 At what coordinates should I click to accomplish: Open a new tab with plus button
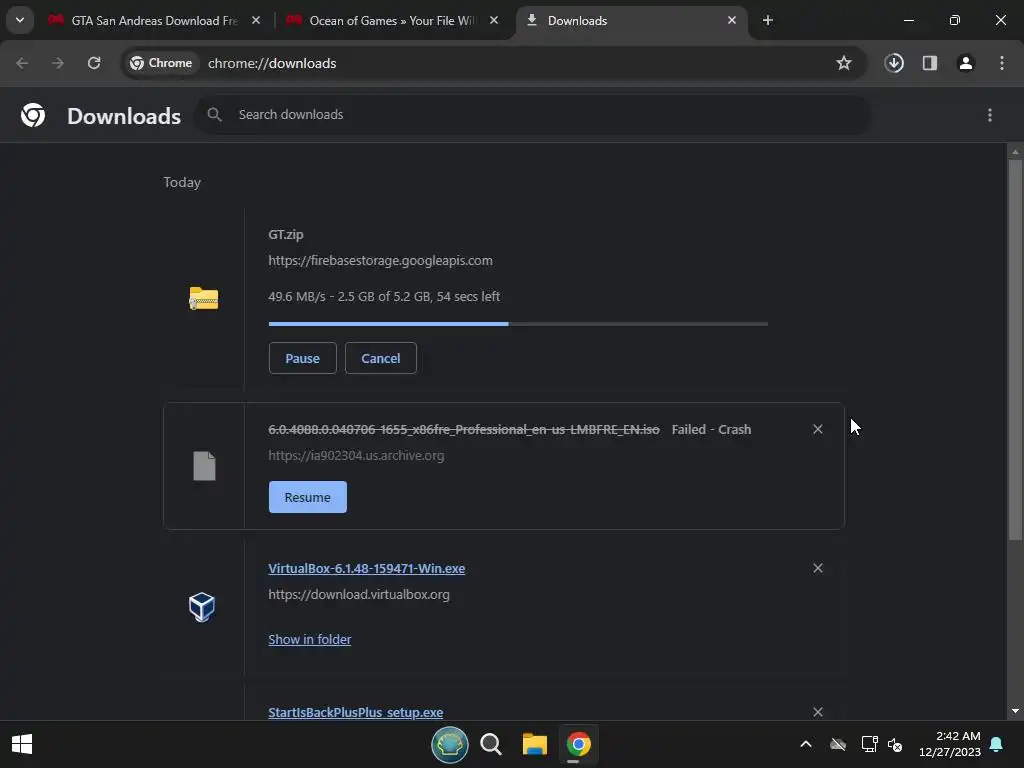tap(768, 20)
